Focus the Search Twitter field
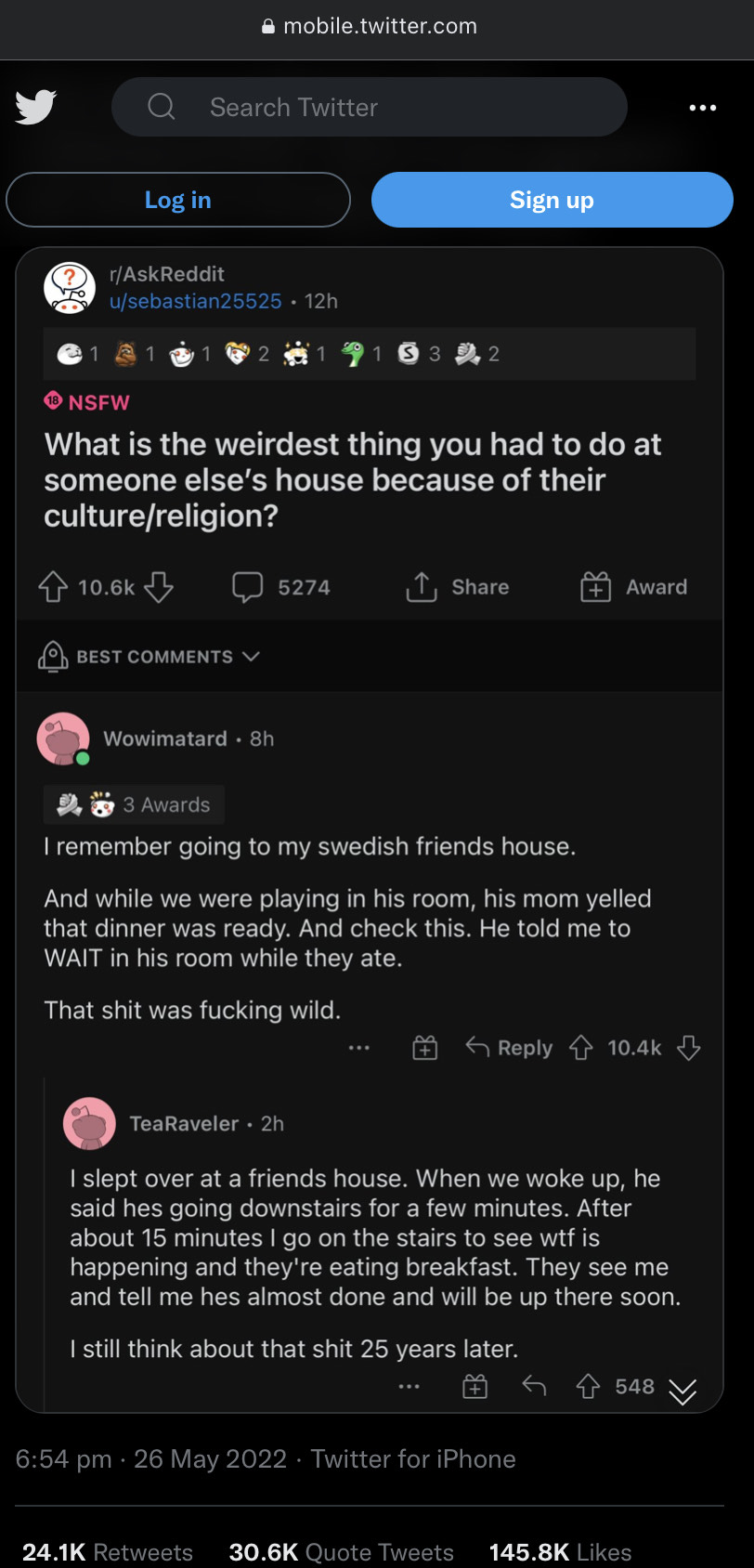 click(x=370, y=107)
